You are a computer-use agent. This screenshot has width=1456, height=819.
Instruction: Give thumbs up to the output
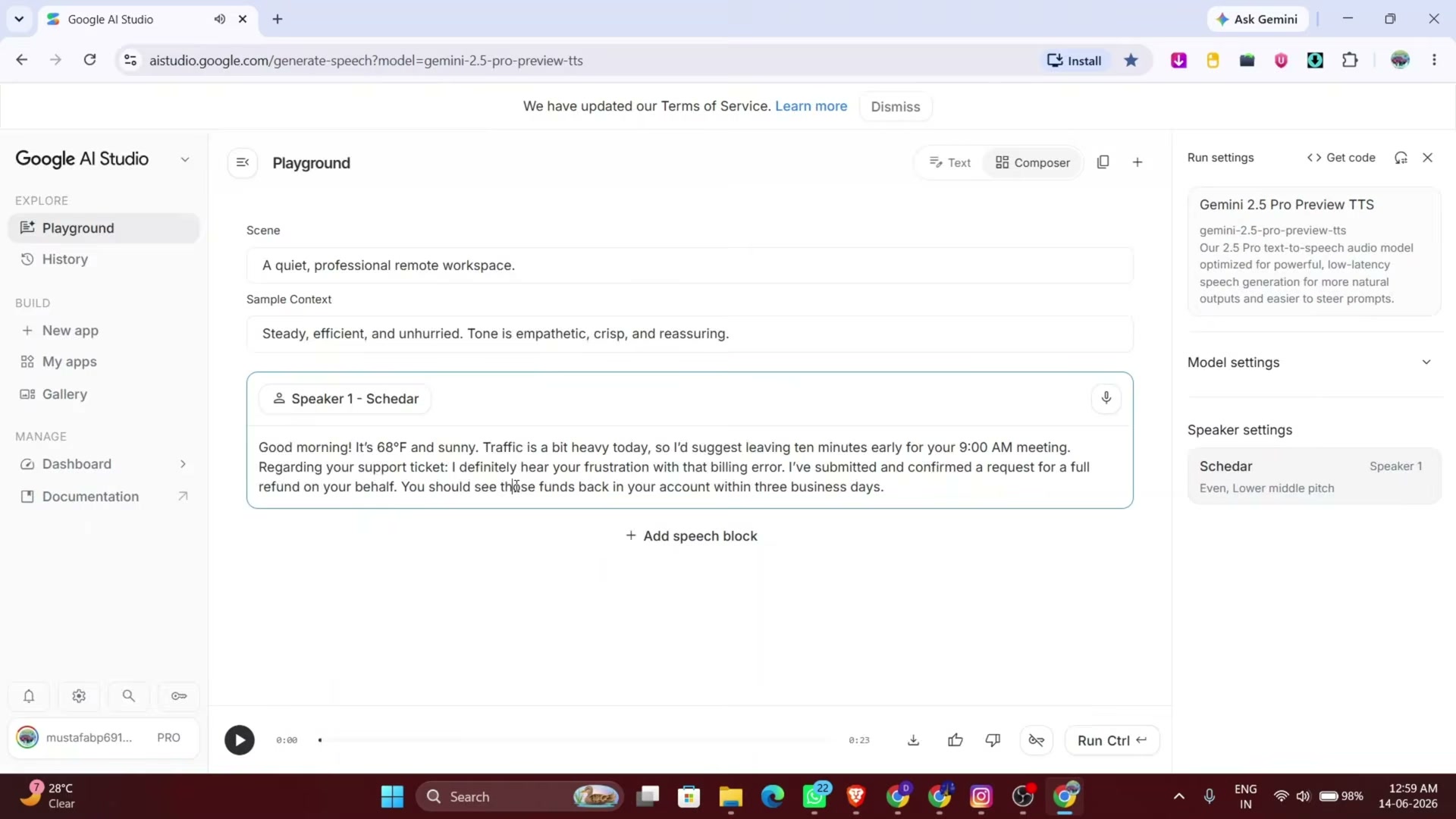click(x=955, y=740)
